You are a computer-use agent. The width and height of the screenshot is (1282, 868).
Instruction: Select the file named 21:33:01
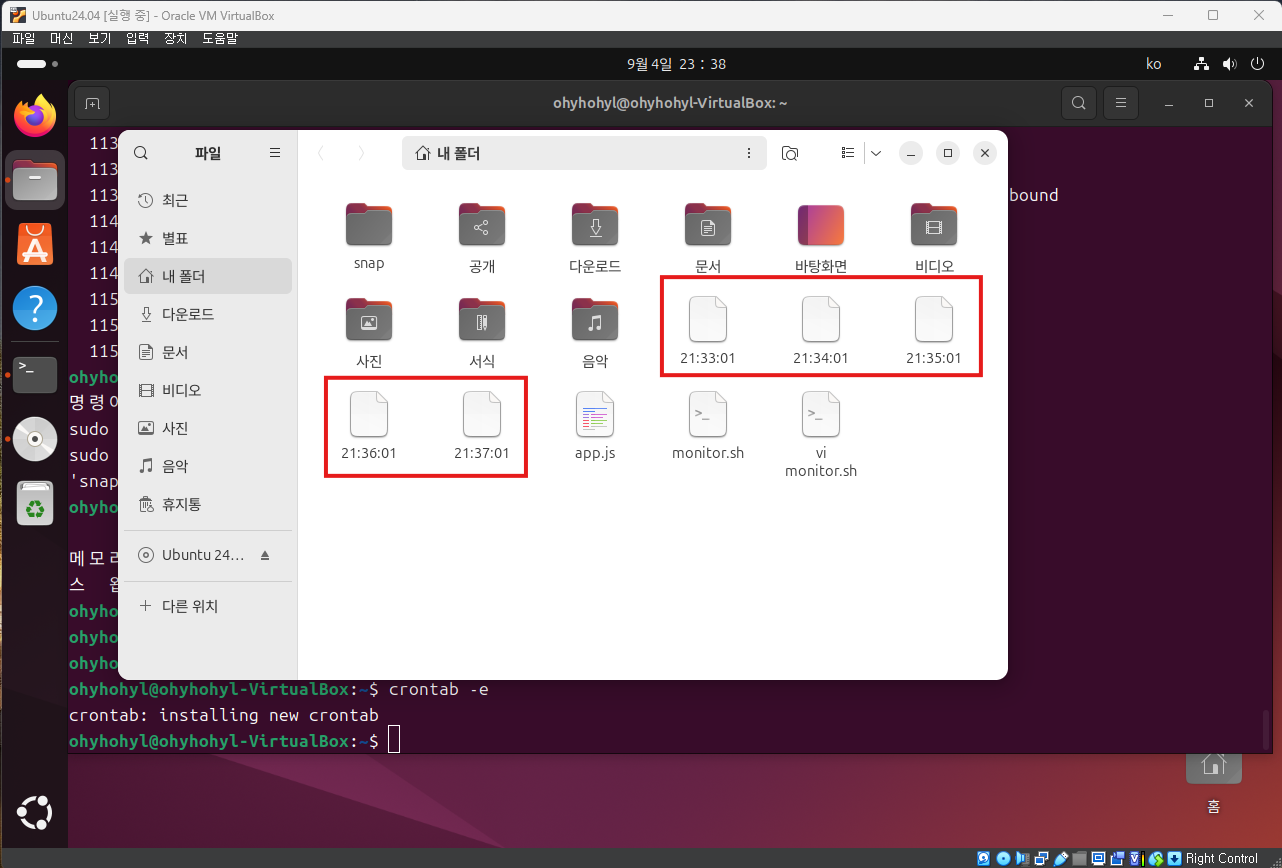click(x=708, y=332)
